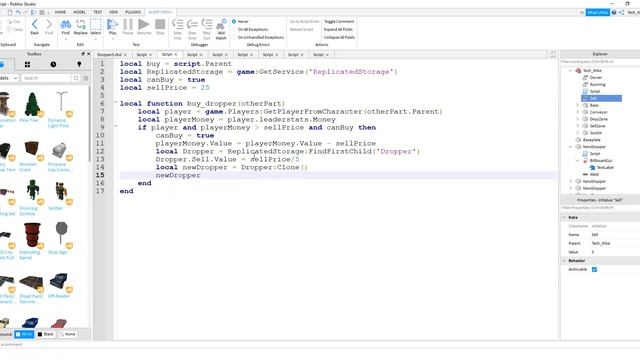Click the Back navigation arrow
The height and width of the screenshot is (360, 640).
[x=35, y=27]
